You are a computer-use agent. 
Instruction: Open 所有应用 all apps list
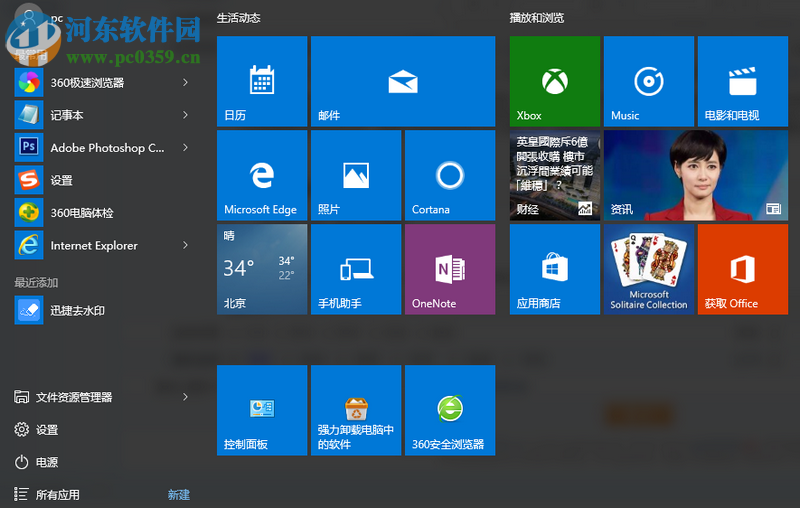pos(57,494)
